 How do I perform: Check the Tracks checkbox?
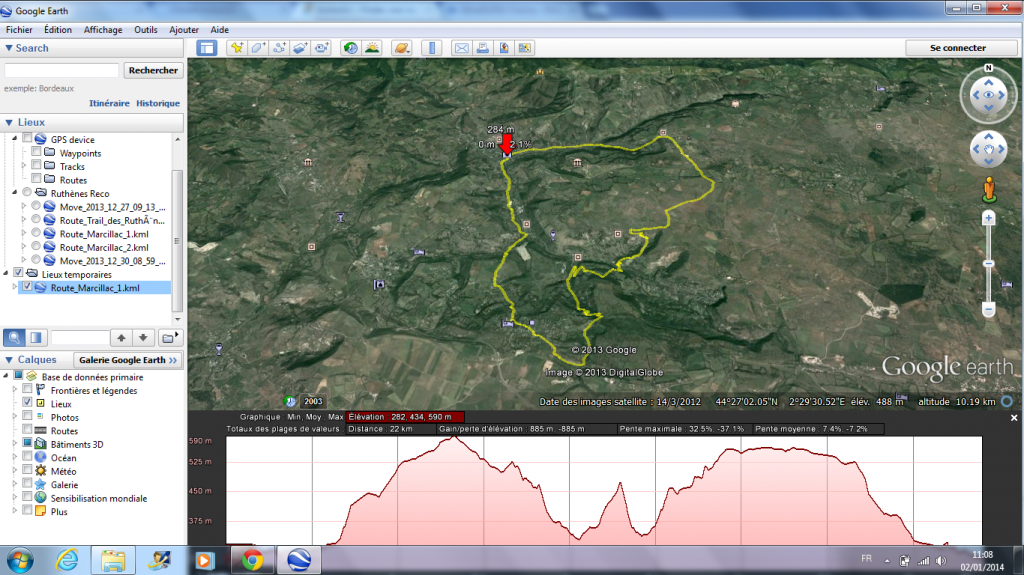37,165
